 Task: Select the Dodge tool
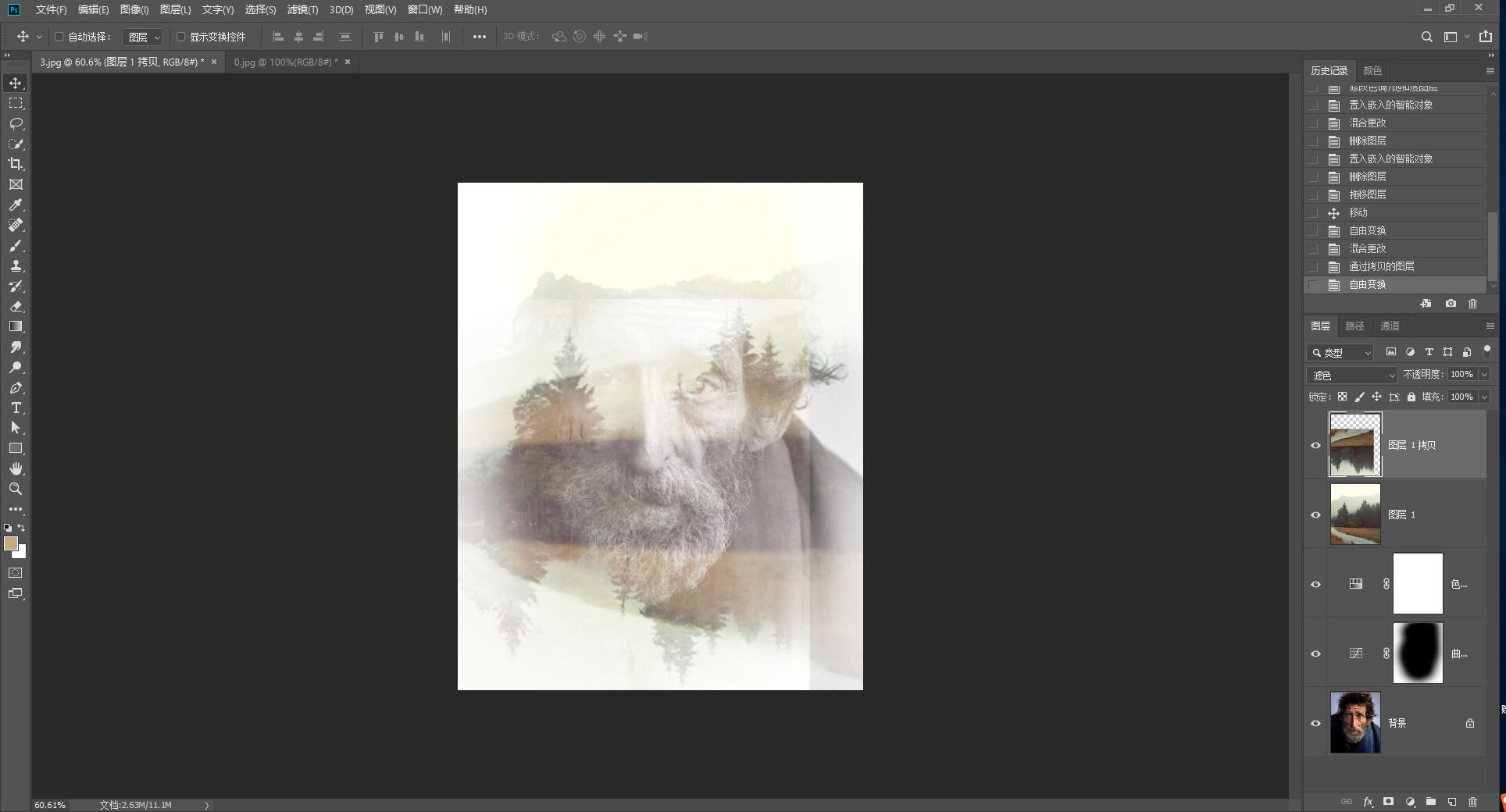[16, 367]
